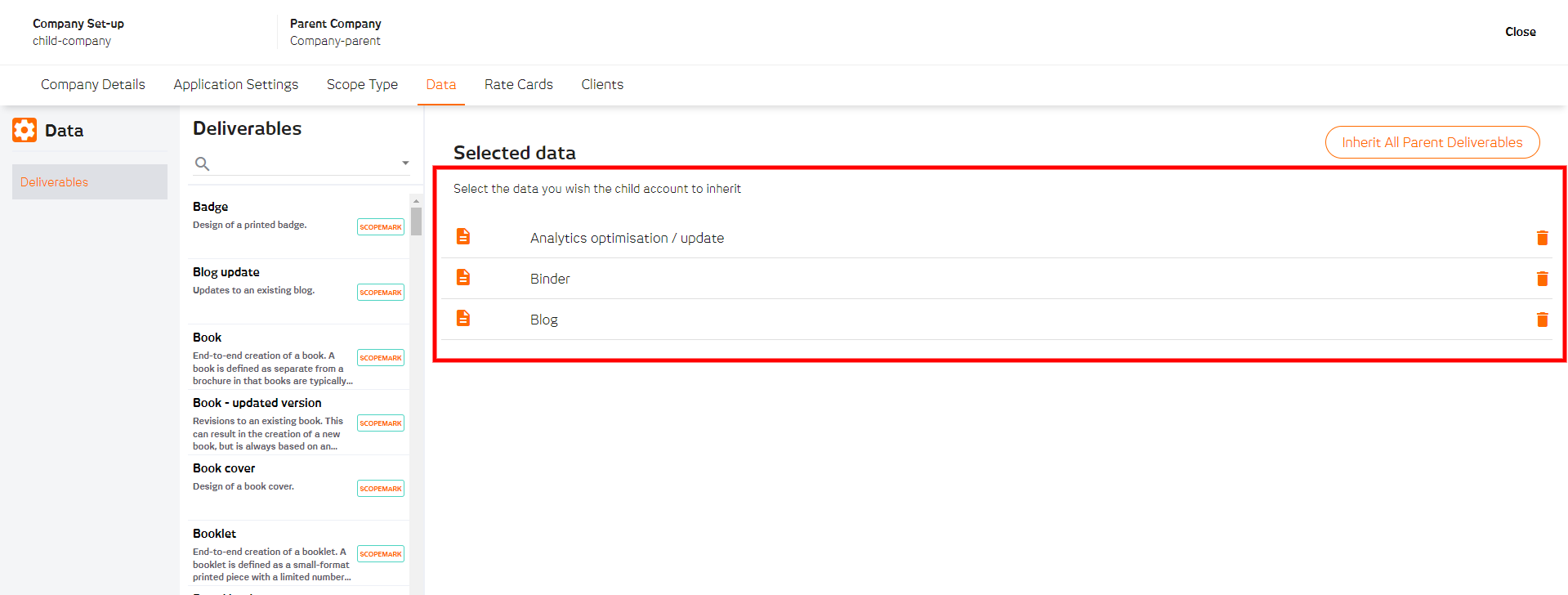Delete the Blog deliverable

[x=1542, y=320]
